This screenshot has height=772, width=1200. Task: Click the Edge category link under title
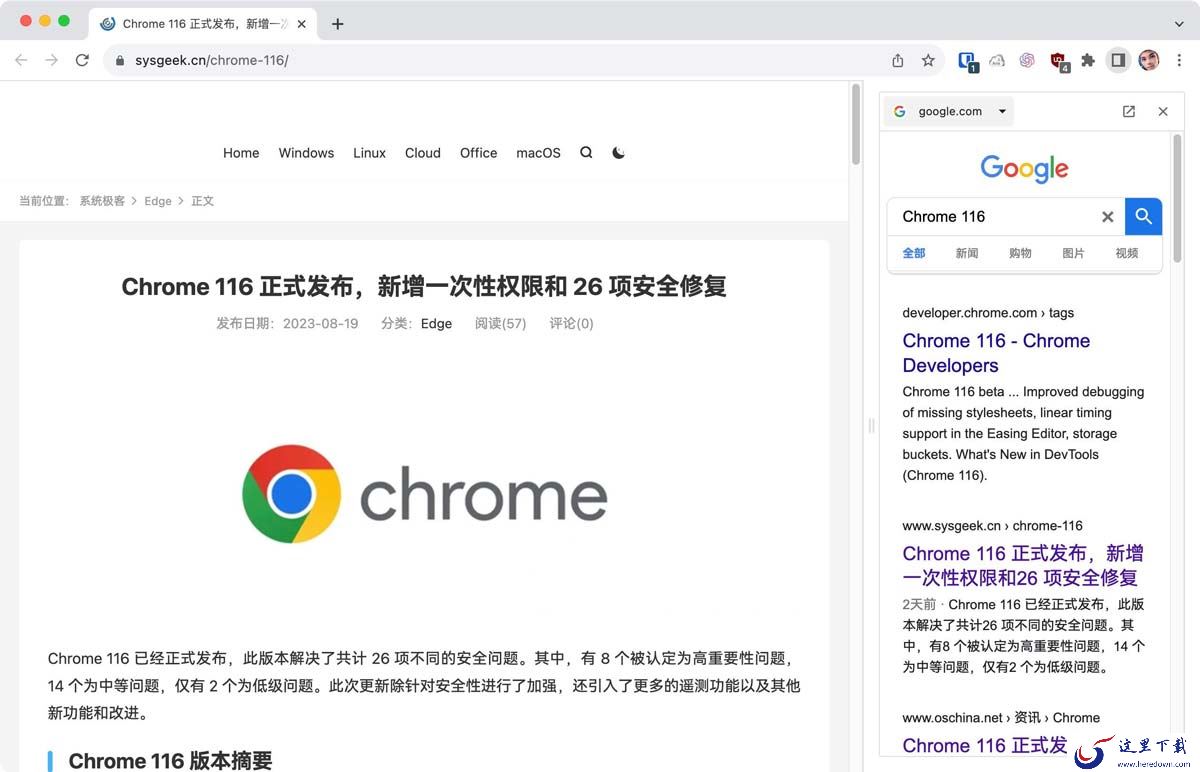point(436,323)
